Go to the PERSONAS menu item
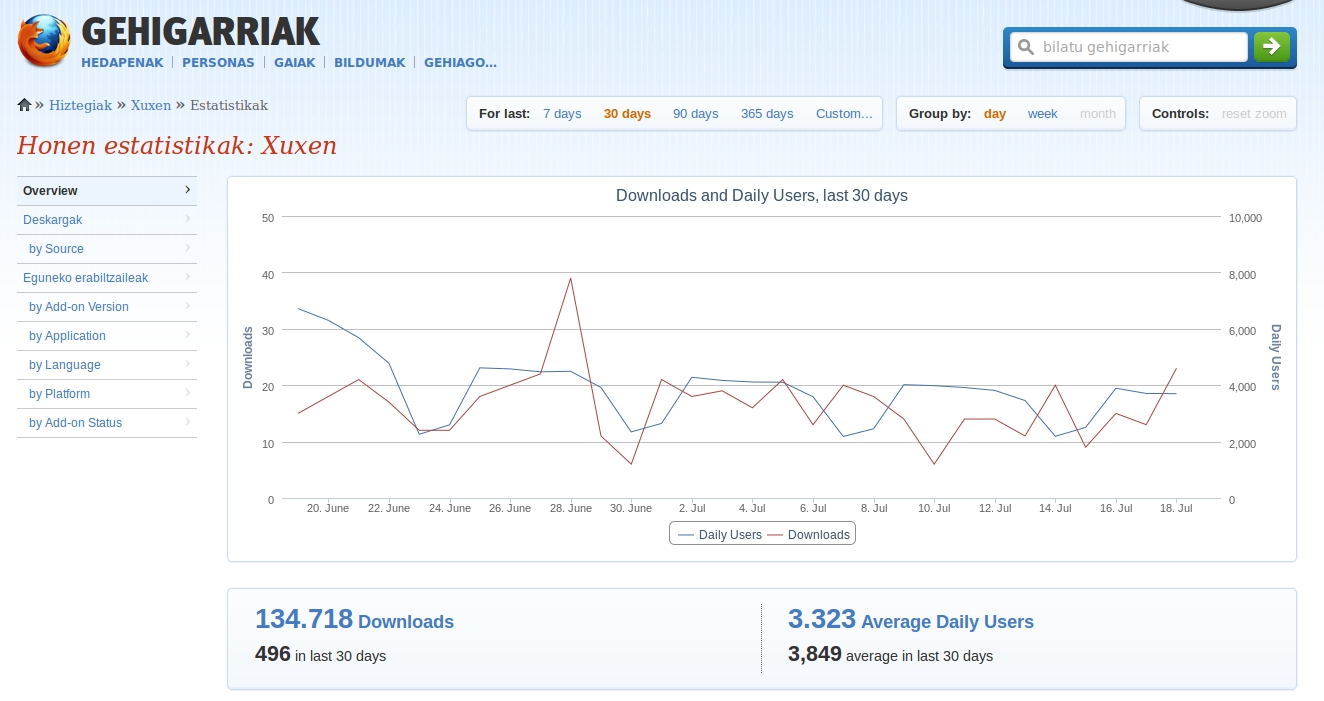The height and width of the screenshot is (701, 1324). 218,62
